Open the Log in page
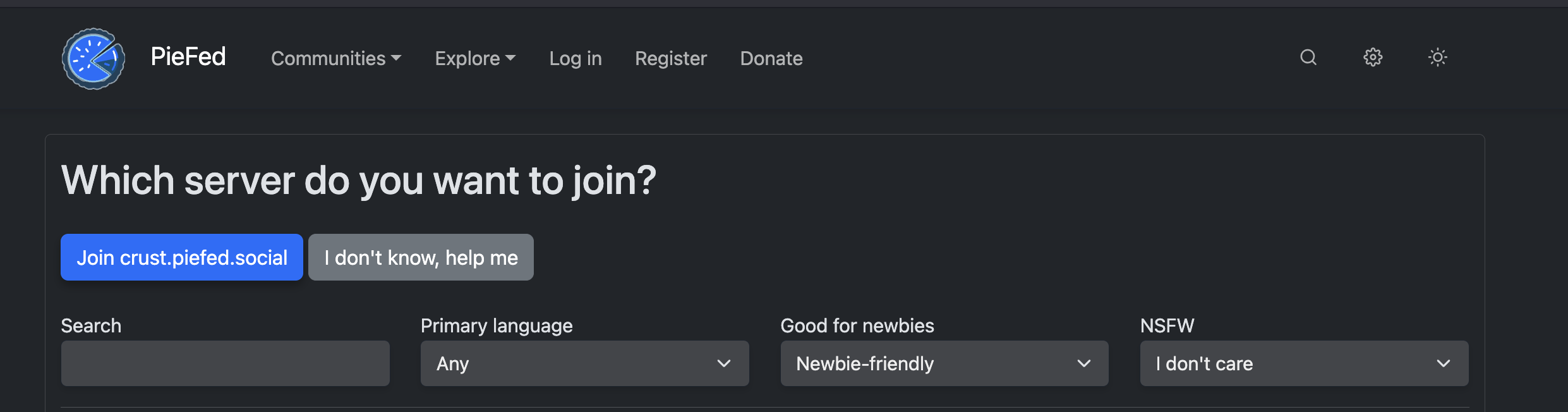 [576, 58]
